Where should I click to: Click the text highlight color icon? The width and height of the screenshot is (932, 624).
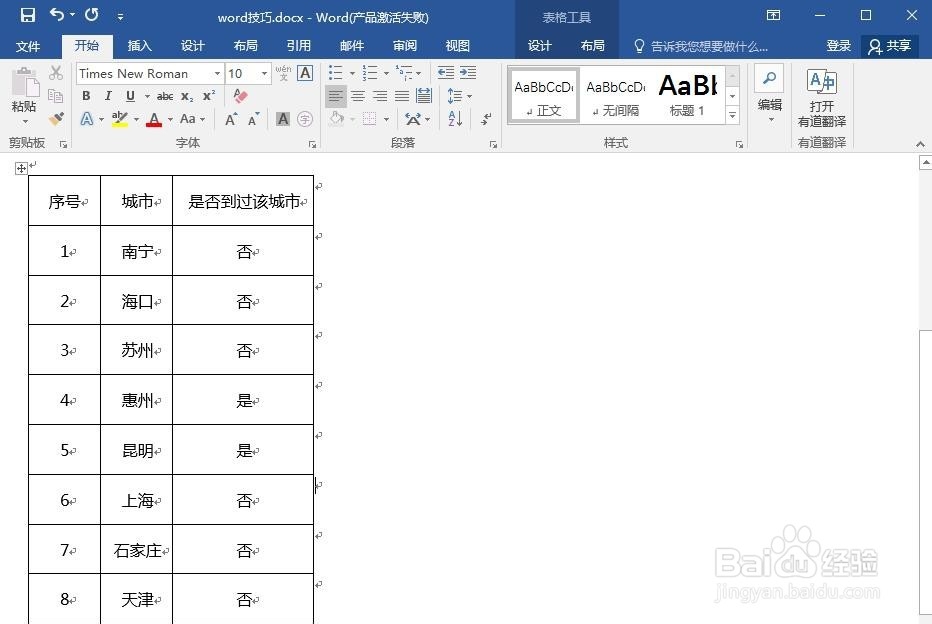tap(119, 119)
